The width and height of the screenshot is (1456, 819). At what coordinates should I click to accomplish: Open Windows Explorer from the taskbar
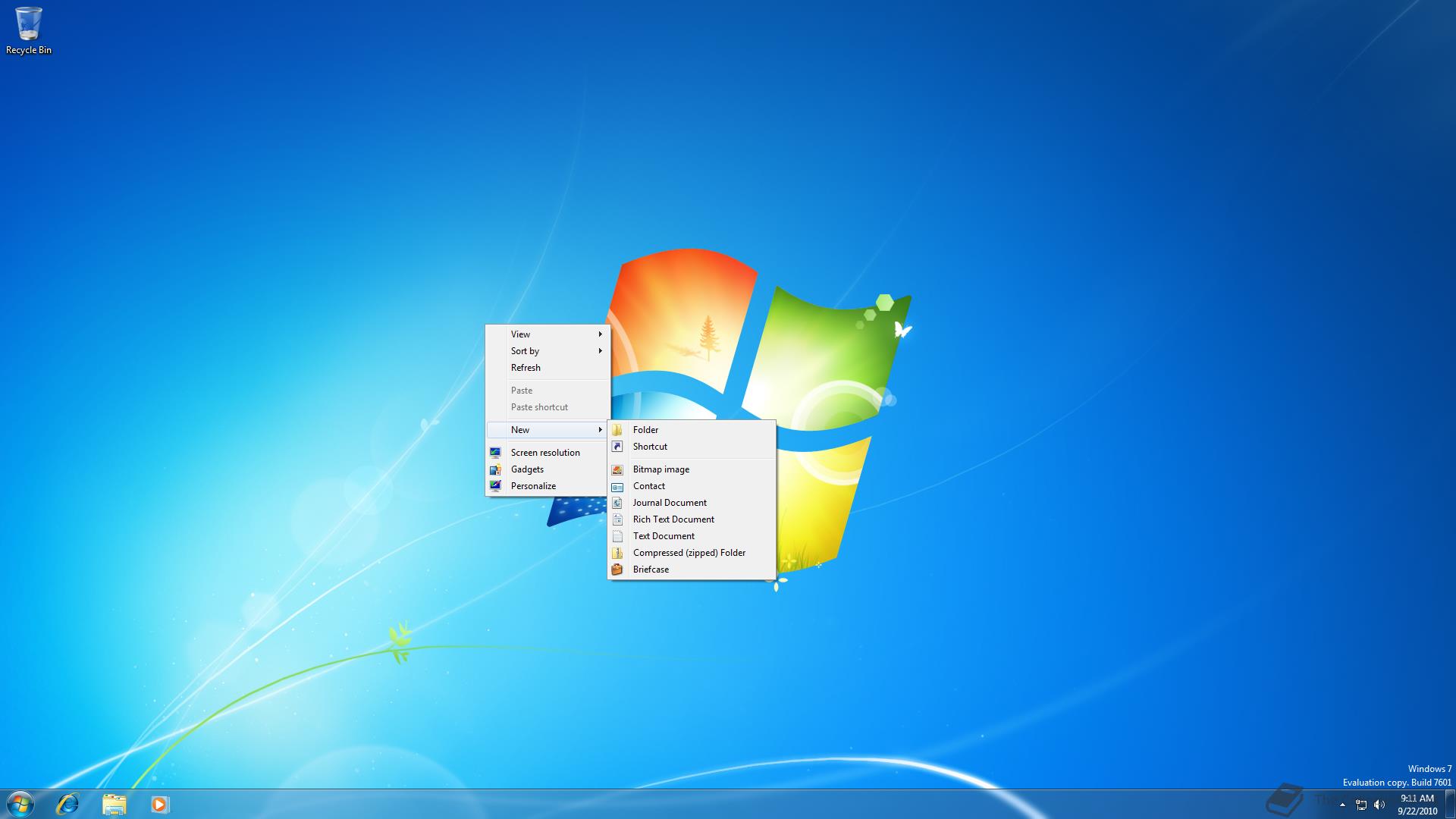pyautogui.click(x=114, y=804)
